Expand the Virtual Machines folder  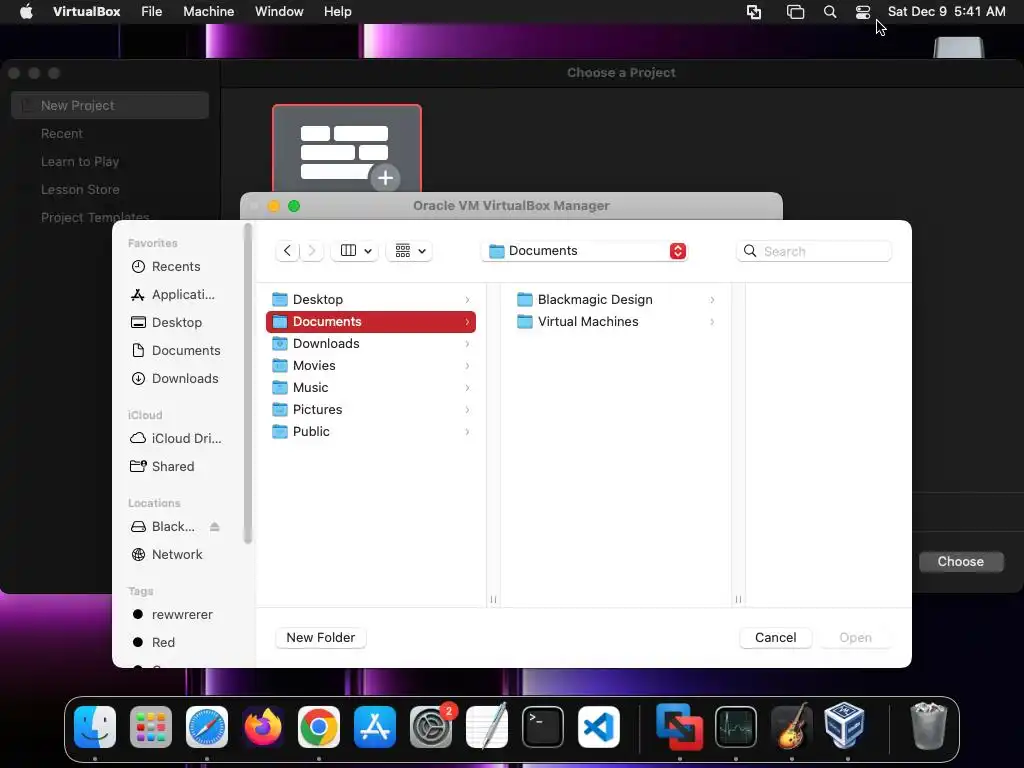[712, 322]
